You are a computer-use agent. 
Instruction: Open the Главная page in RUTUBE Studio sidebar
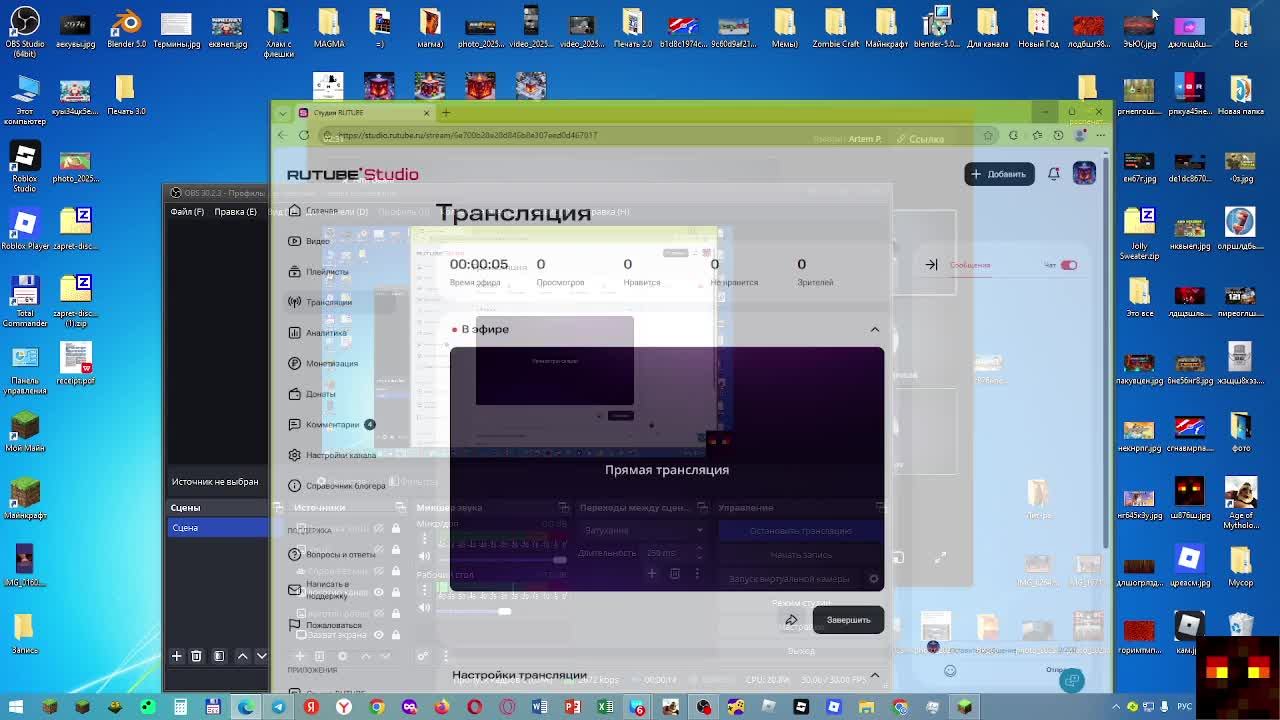click(x=314, y=211)
